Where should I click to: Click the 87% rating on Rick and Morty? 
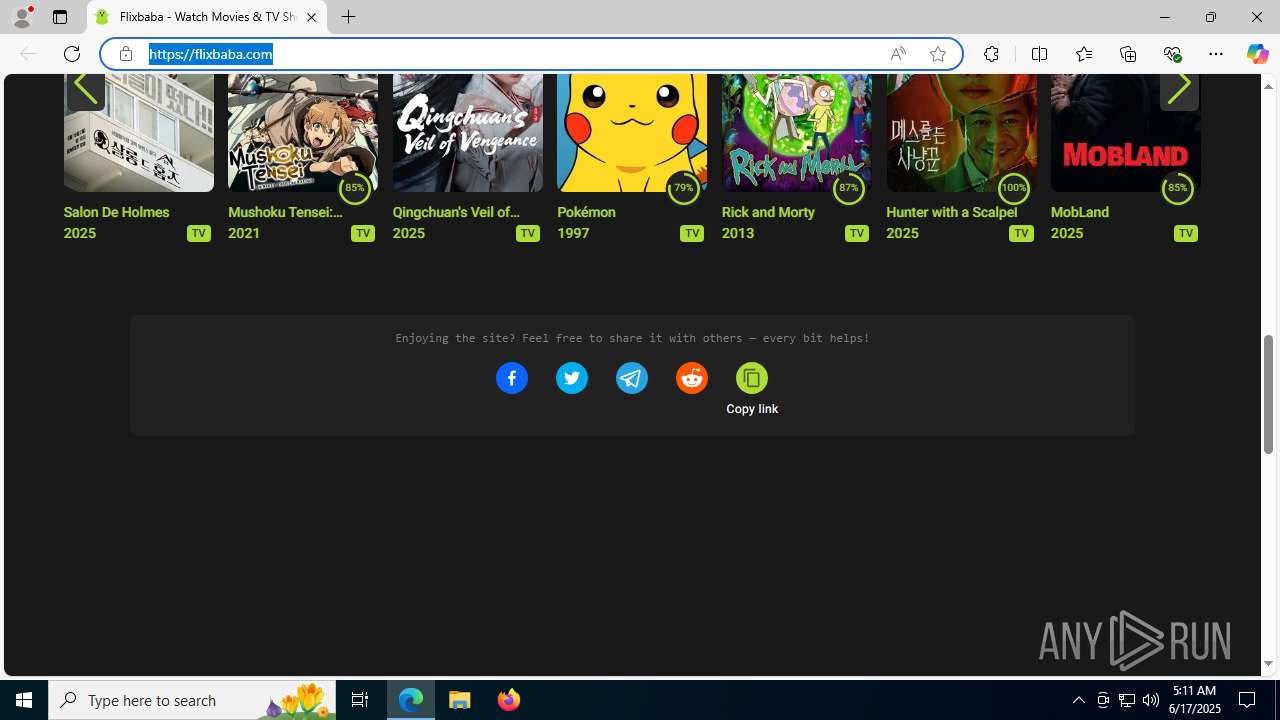(x=848, y=188)
